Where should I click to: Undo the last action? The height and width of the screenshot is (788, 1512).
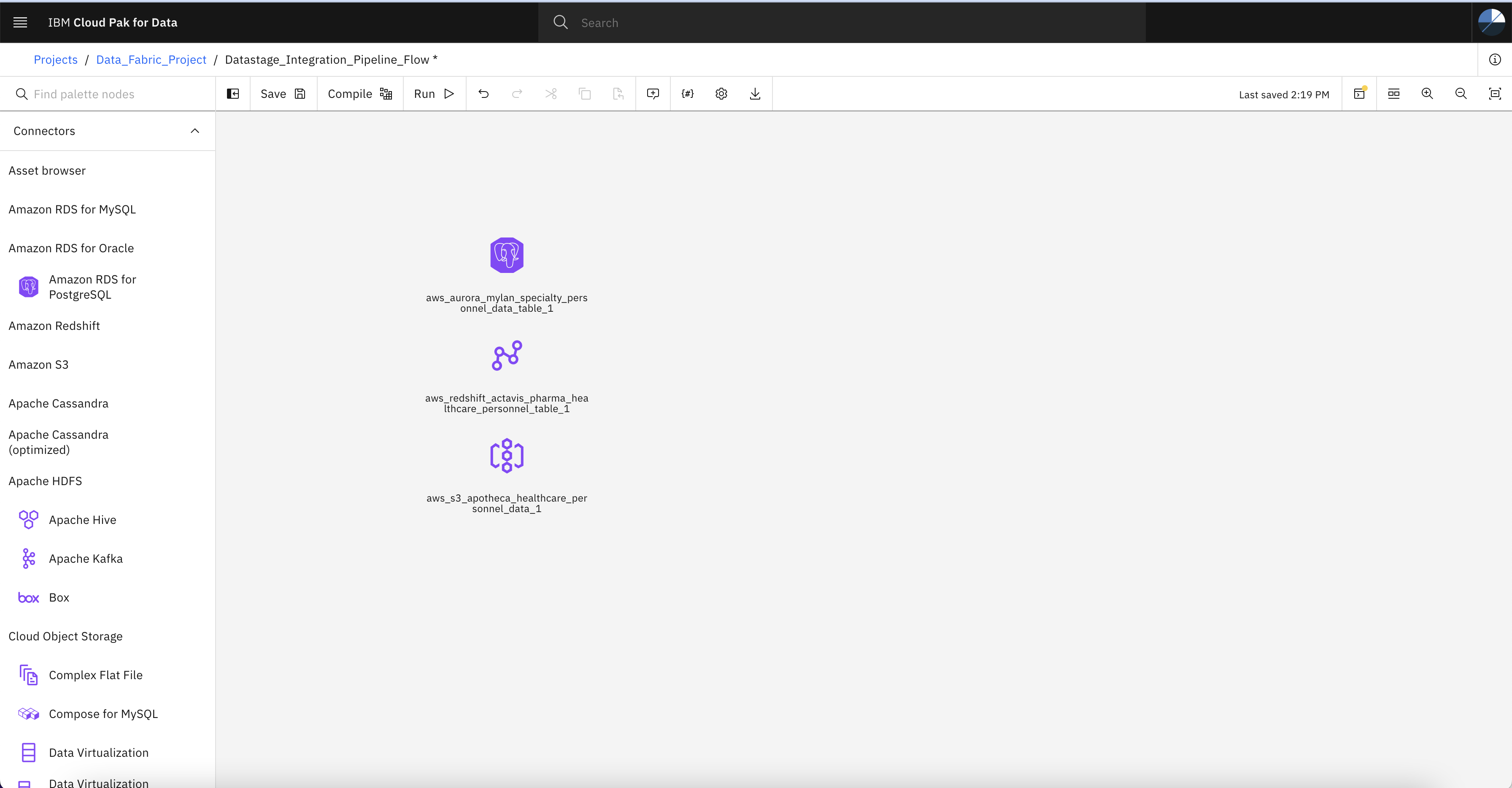tap(483, 94)
